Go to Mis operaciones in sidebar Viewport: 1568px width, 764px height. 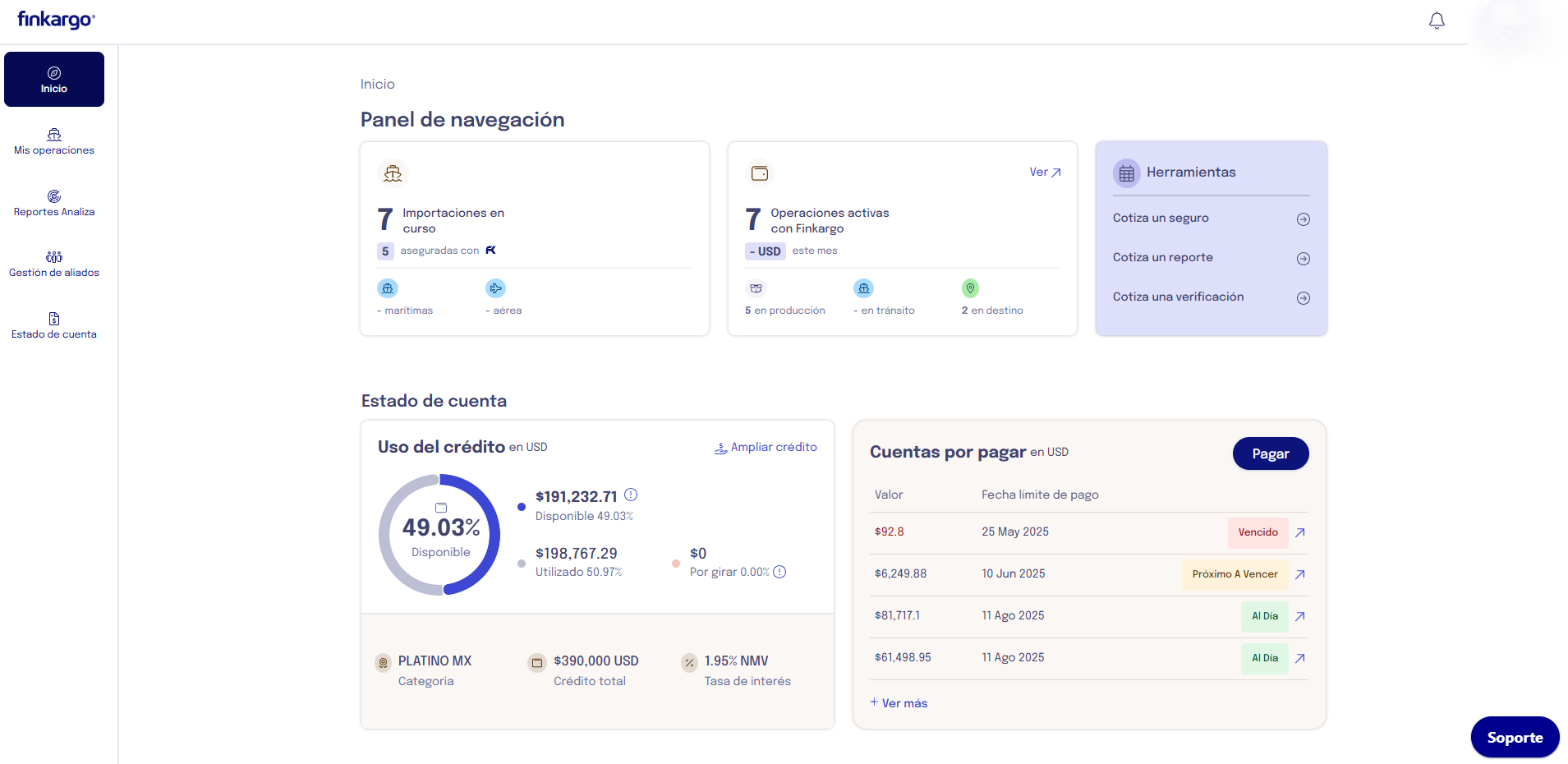coord(54,141)
